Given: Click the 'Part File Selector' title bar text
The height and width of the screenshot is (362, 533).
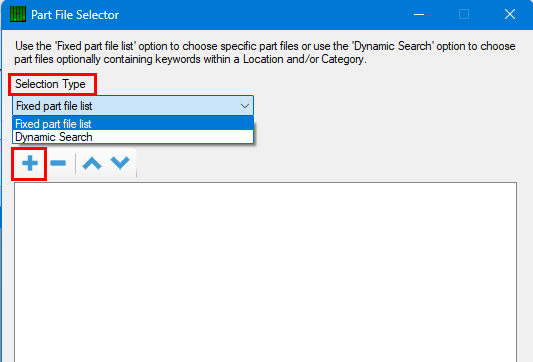Looking at the screenshot, I should click(x=75, y=15).
